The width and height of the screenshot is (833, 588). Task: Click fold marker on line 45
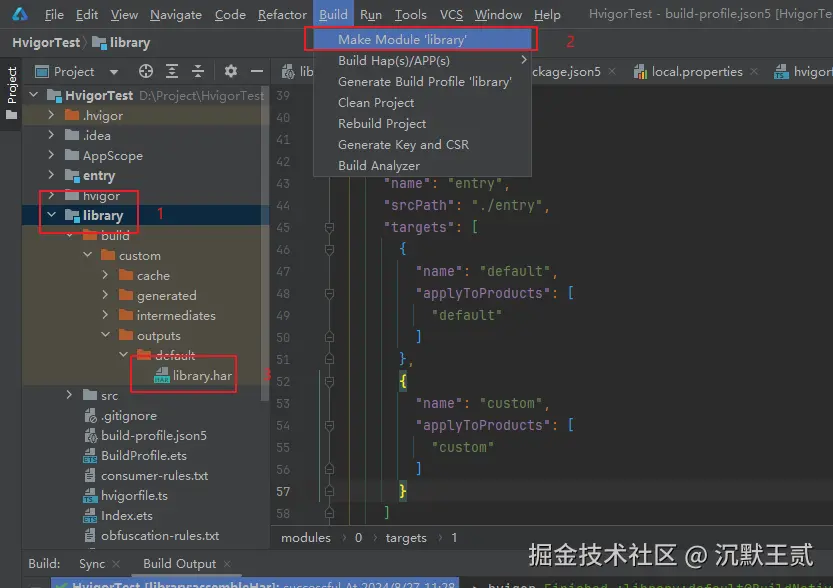[329, 227]
